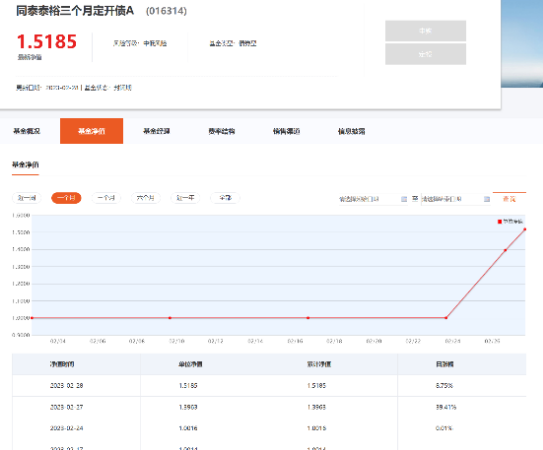Screen dimensions: 543x450
Task: Click the 2023-02-27 date cell
Action: click(66, 407)
